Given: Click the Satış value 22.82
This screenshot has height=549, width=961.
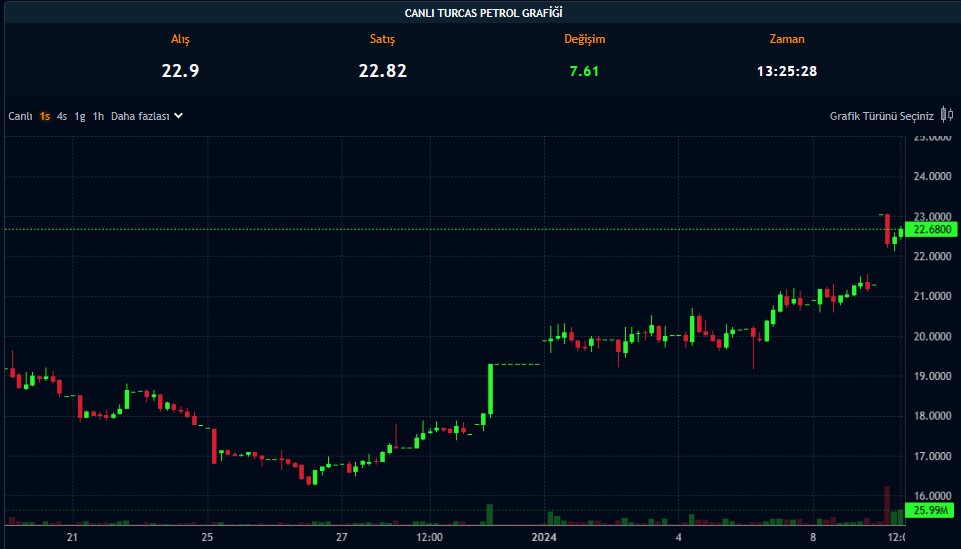Looking at the screenshot, I should tap(382, 70).
